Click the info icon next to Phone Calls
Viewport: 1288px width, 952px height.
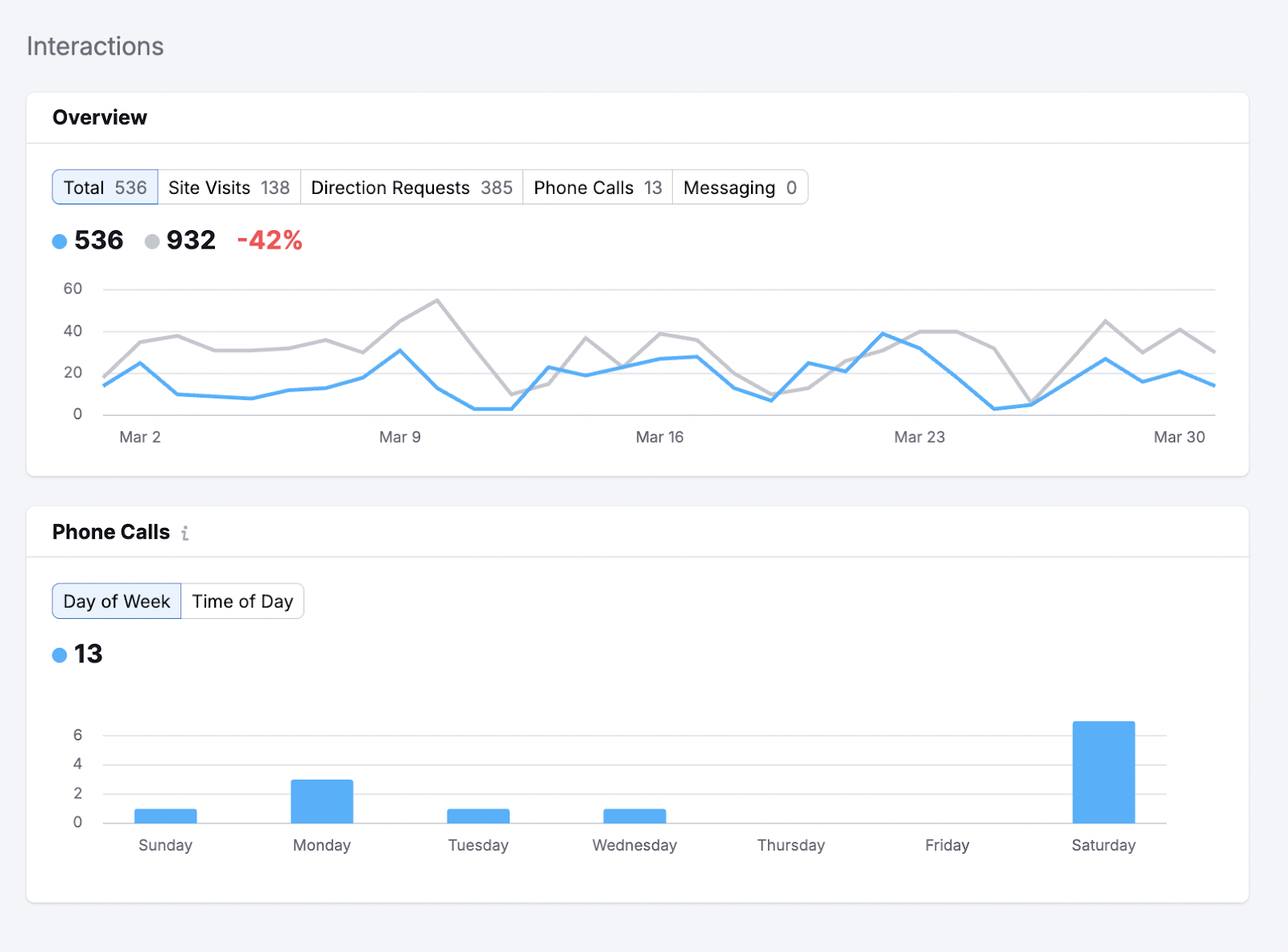tap(186, 533)
